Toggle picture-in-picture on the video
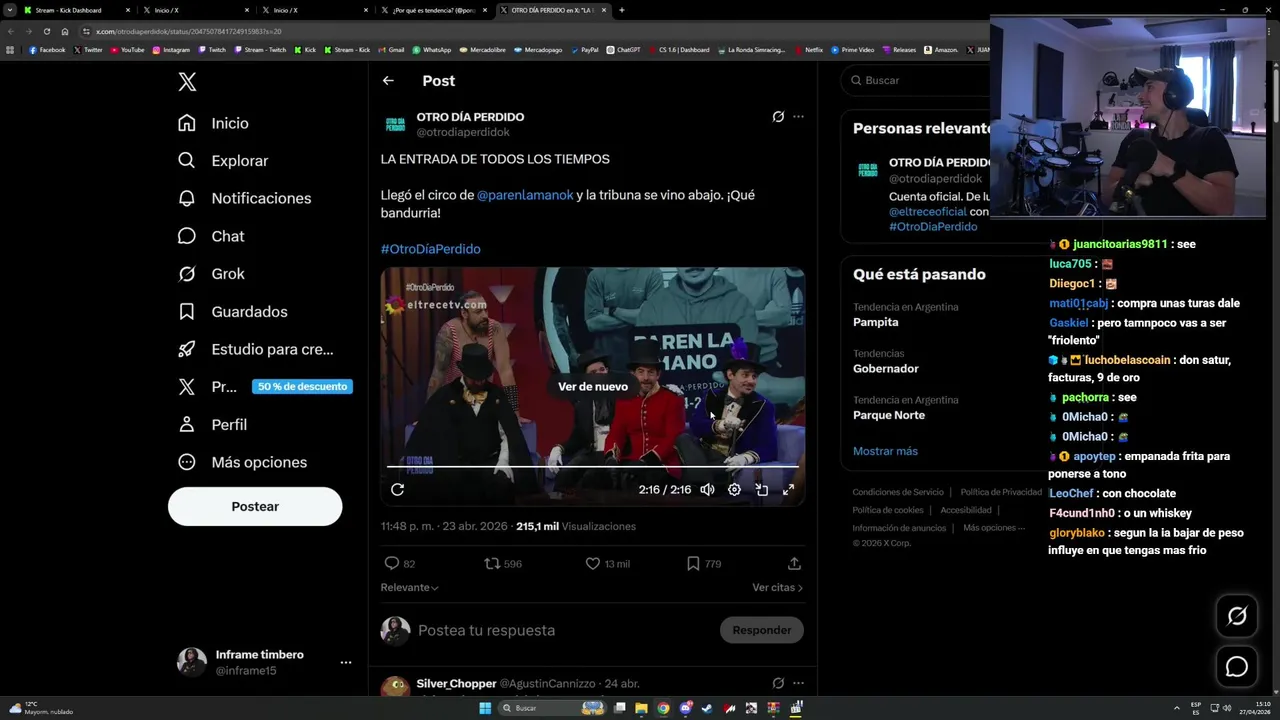This screenshot has height=720, width=1280. (x=761, y=490)
